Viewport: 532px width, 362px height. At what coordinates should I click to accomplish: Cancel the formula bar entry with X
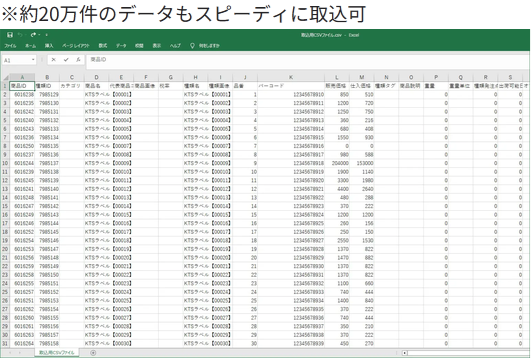53,60
